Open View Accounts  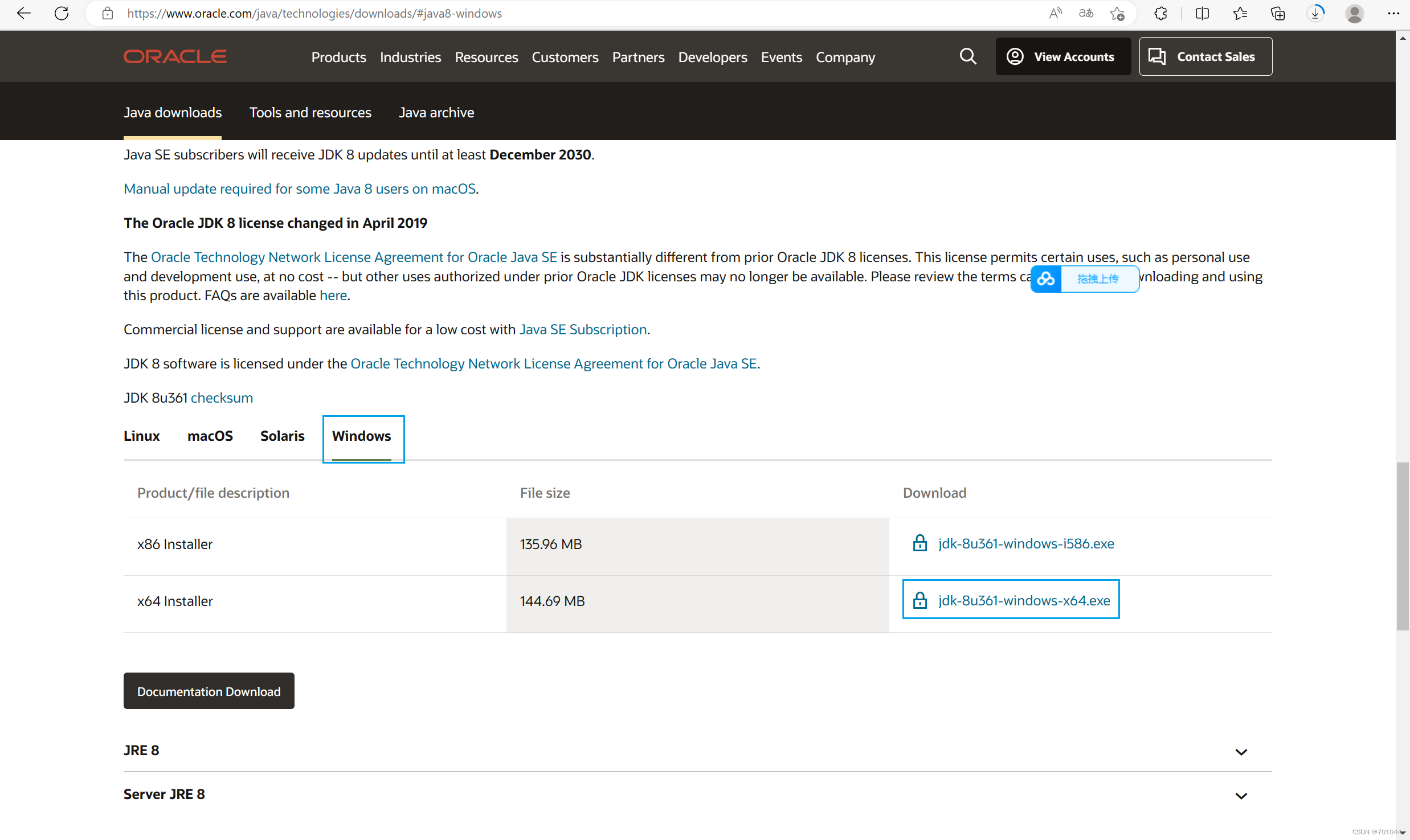tap(1063, 56)
